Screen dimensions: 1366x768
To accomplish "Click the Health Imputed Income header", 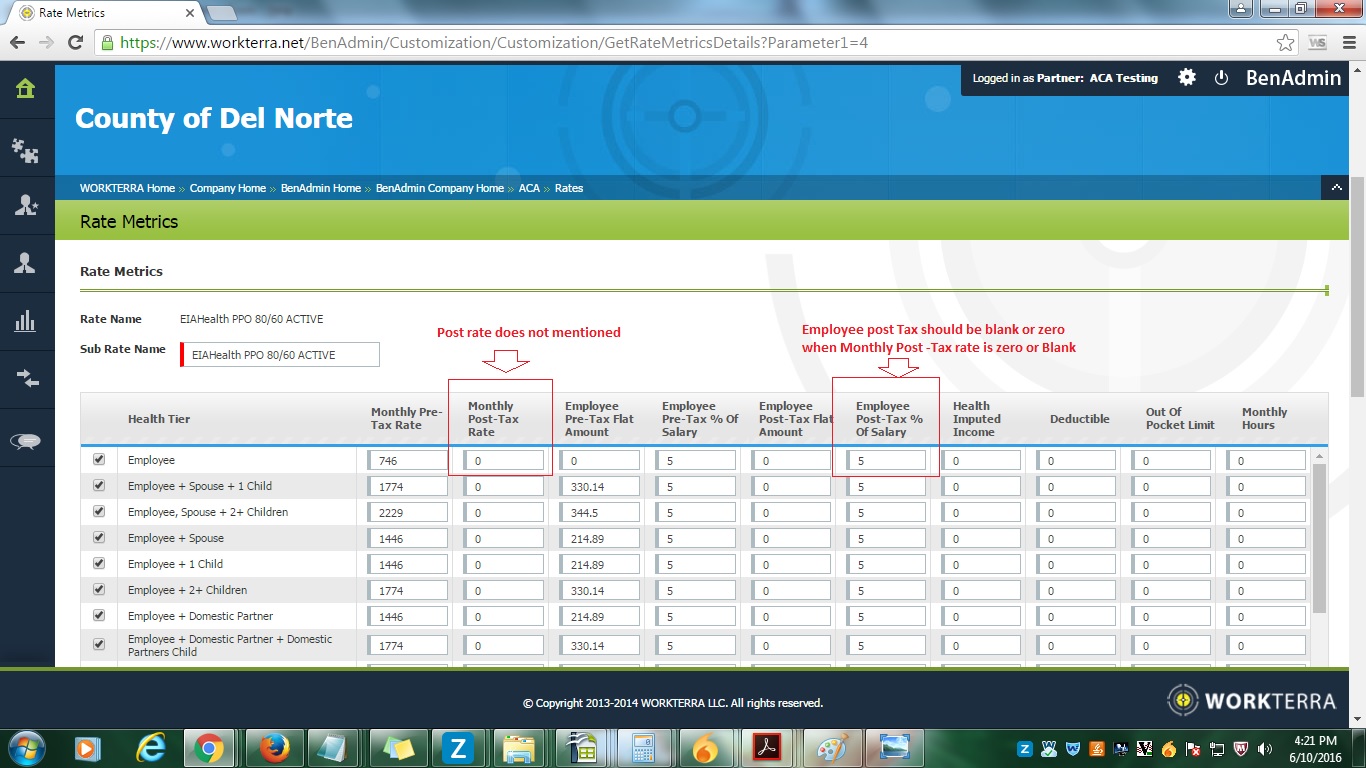I will pos(977,419).
